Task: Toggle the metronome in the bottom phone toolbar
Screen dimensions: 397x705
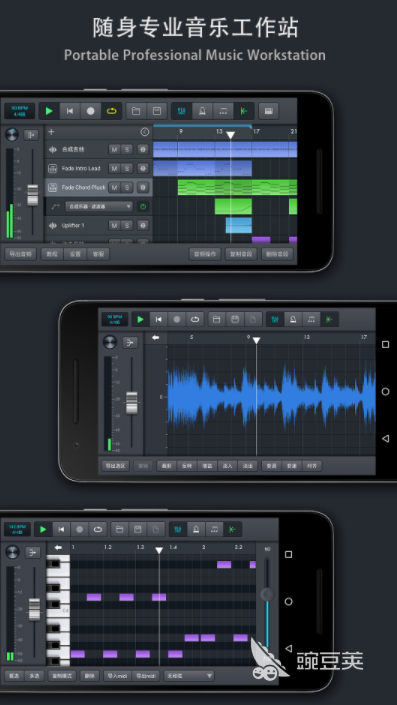Action: pos(196,529)
